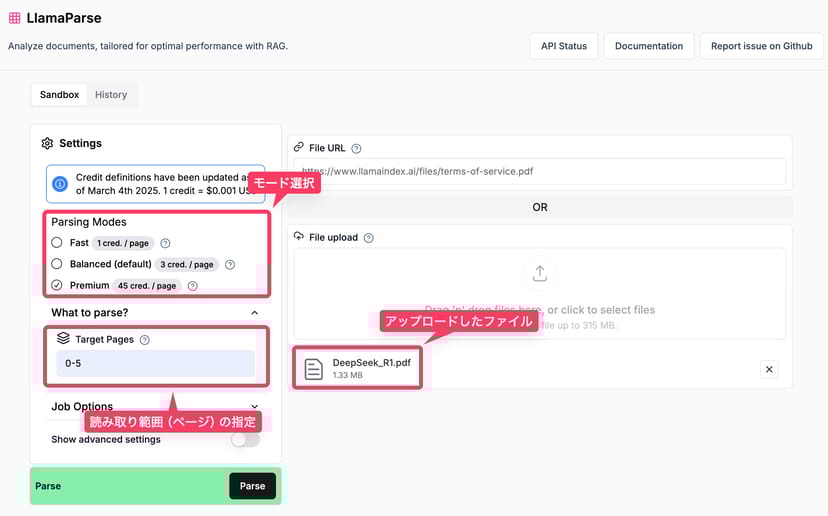Screen dimensions: 828x516
Task: Open the Sandbox tab
Action: pyautogui.click(x=59, y=95)
